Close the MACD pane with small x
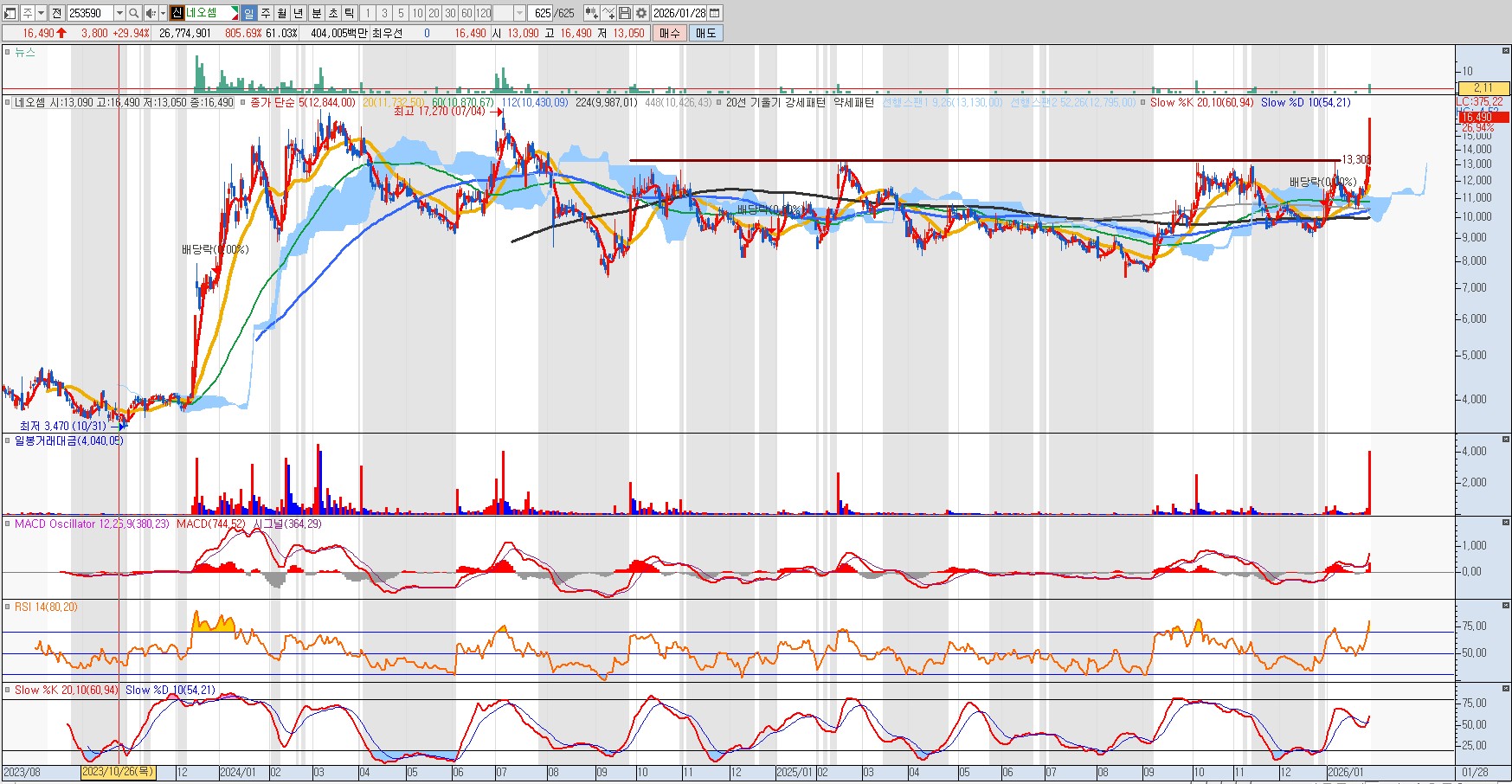Screen dimensions: 1512x784 1507,522
